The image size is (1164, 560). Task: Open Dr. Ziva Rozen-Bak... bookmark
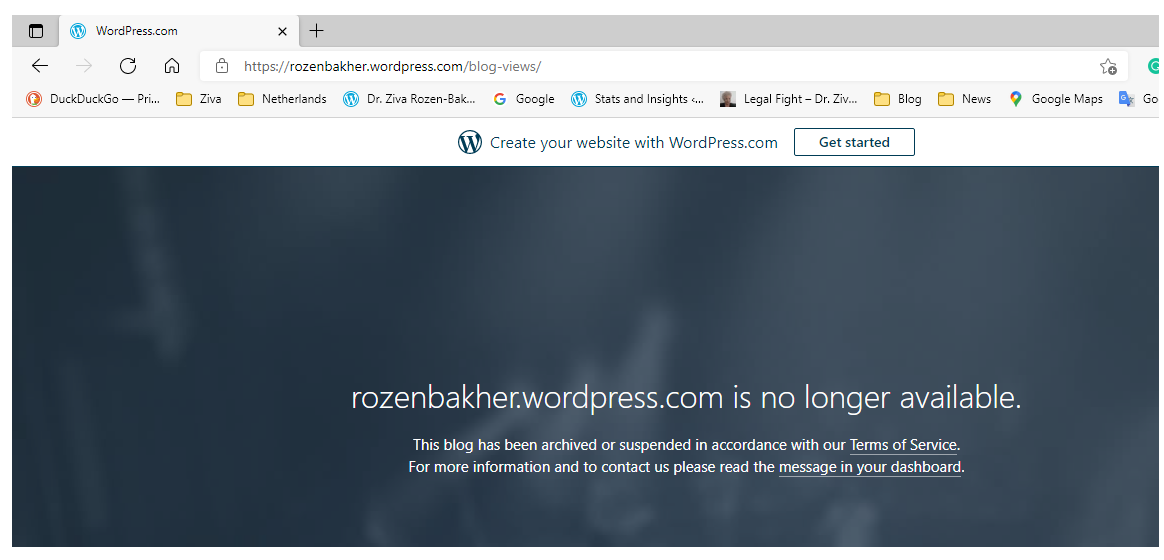tap(409, 99)
